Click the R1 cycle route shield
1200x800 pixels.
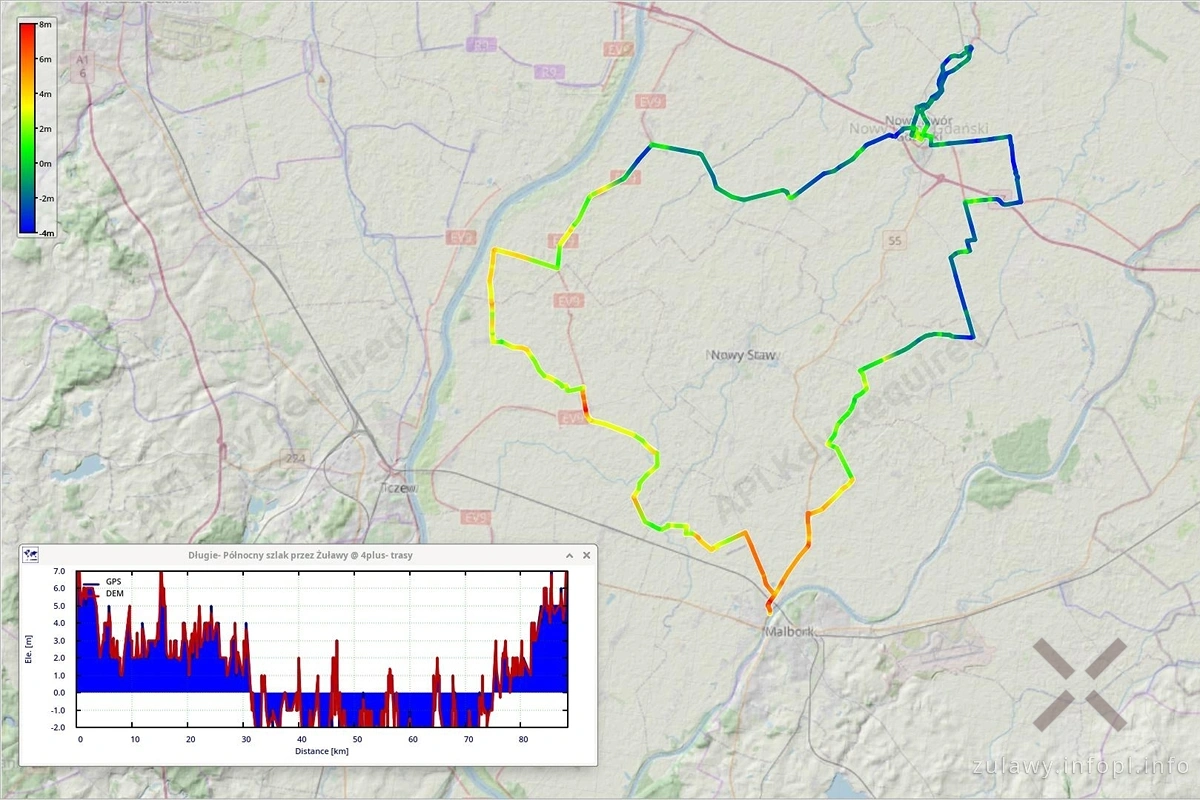point(482,45)
